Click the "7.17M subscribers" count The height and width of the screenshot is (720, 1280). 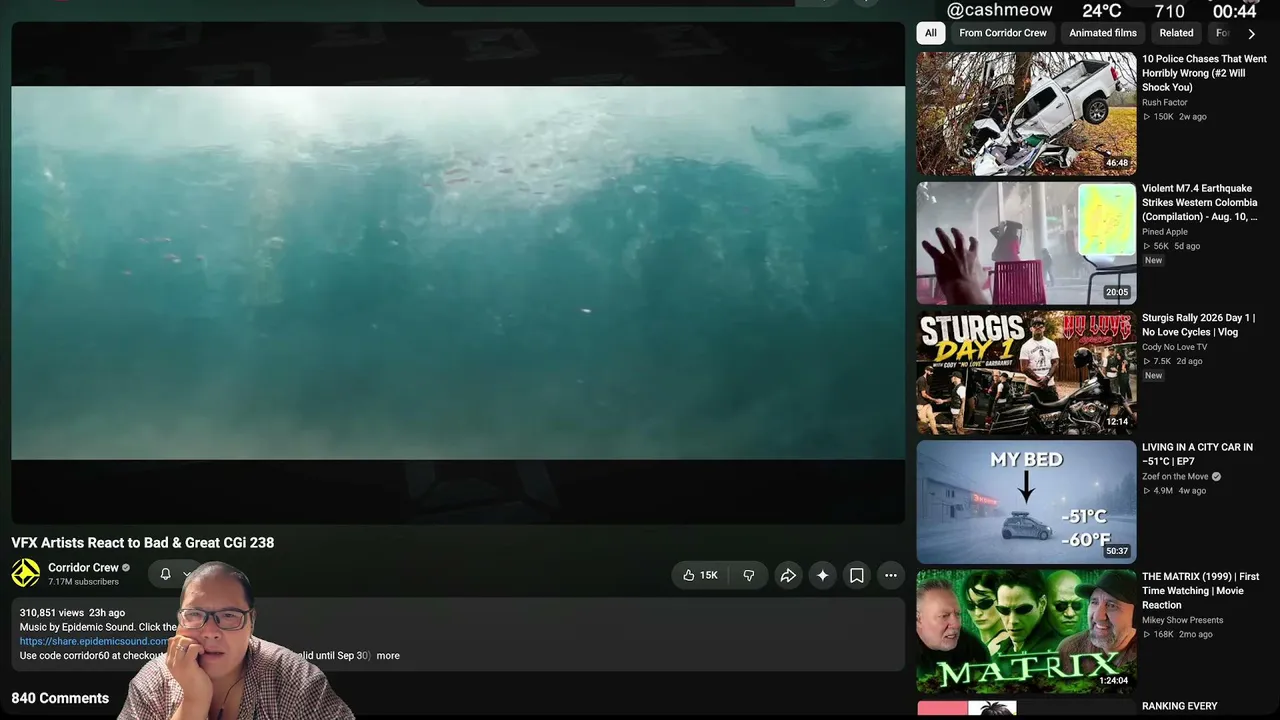(x=83, y=582)
